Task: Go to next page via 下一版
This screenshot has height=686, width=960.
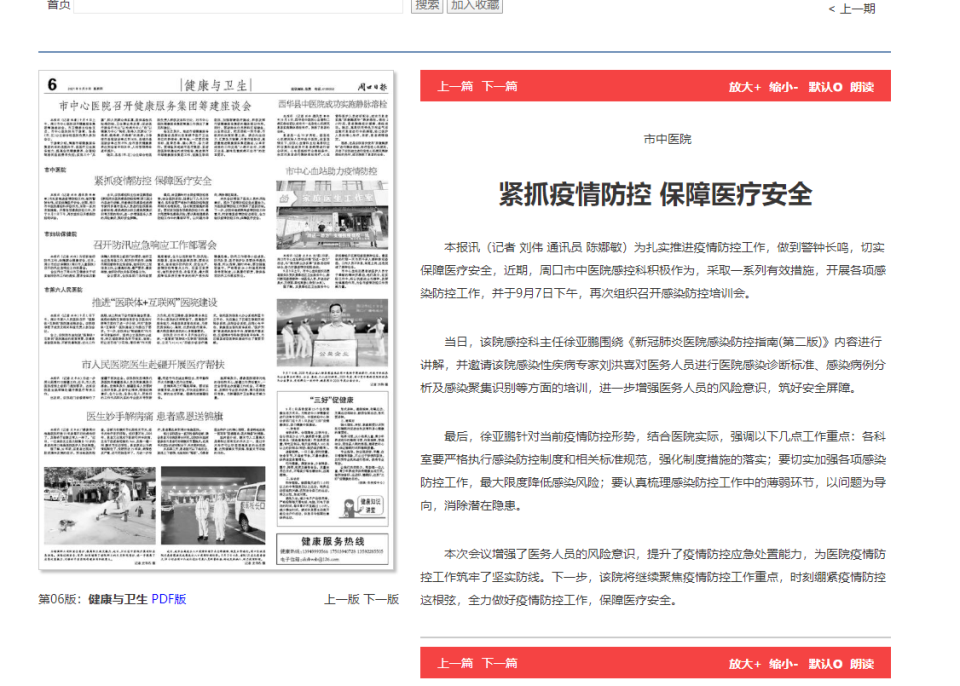Action: (381, 600)
